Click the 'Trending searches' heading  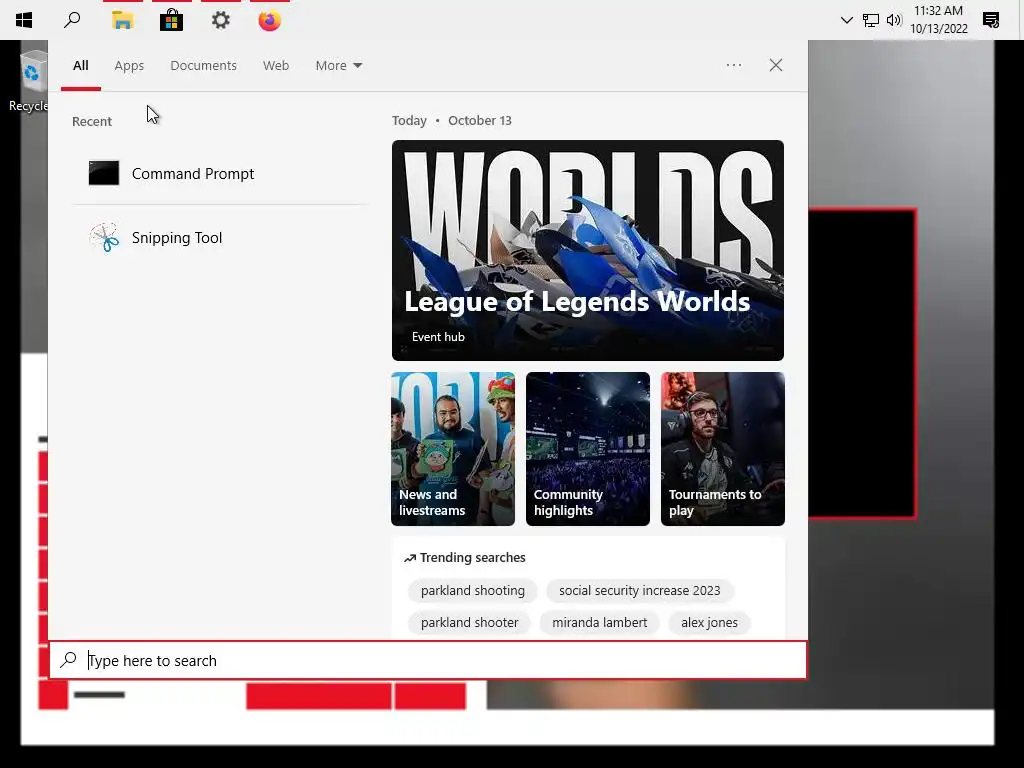point(464,558)
